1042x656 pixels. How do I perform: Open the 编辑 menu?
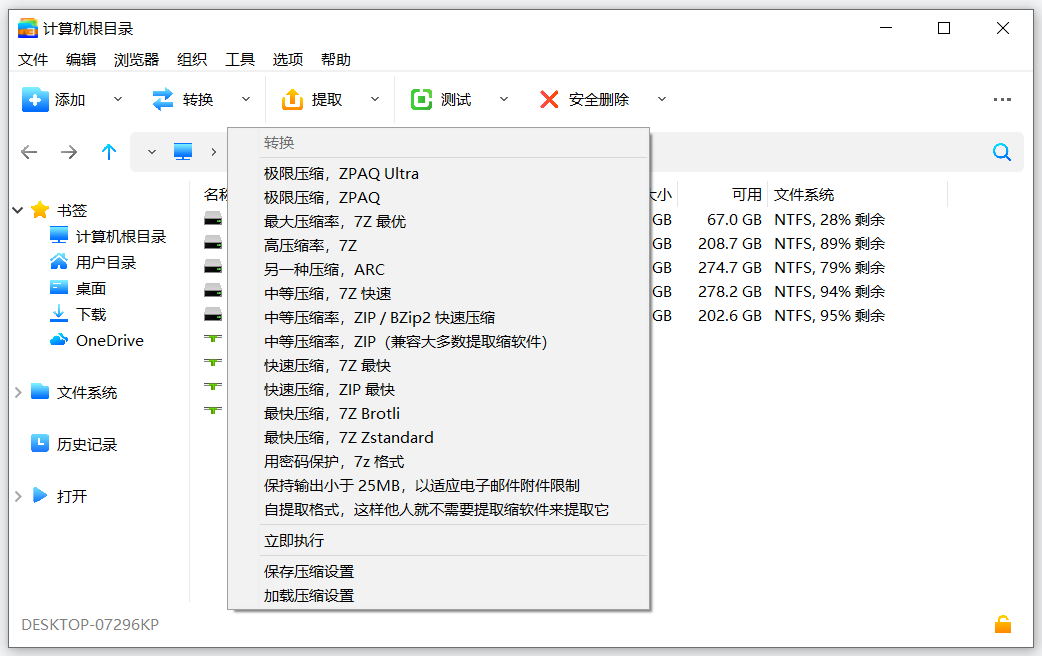[80, 60]
